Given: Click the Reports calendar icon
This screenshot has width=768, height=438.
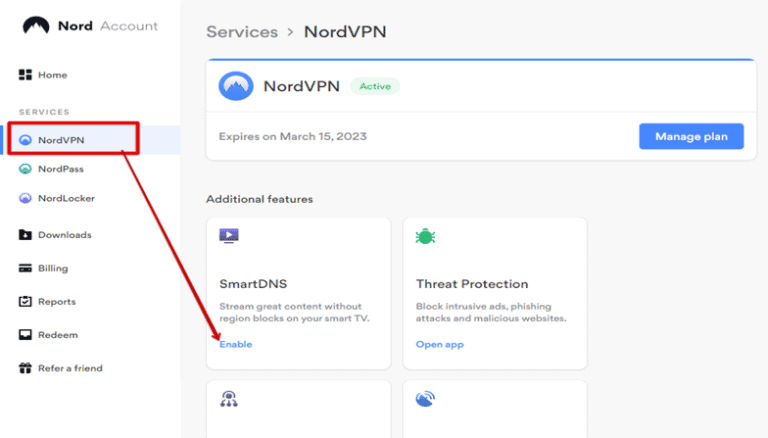Looking at the screenshot, I should [25, 301].
